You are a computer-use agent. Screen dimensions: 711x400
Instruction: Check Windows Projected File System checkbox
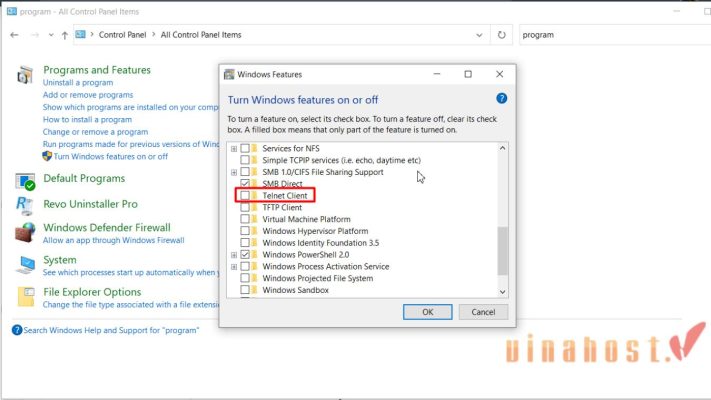(245, 278)
